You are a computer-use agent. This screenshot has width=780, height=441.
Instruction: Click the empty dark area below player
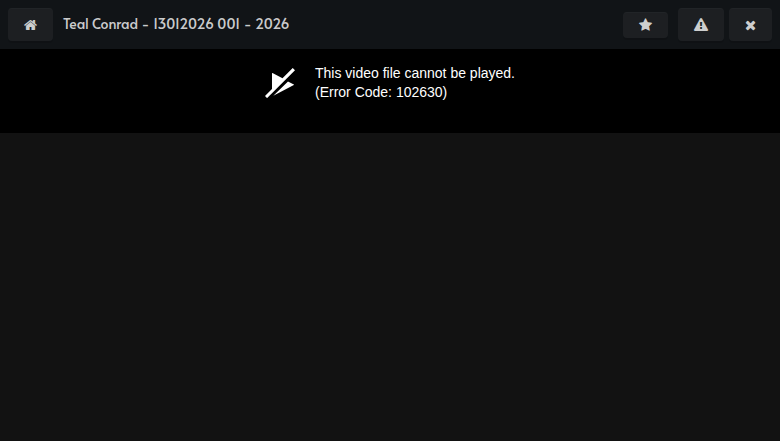click(x=390, y=287)
